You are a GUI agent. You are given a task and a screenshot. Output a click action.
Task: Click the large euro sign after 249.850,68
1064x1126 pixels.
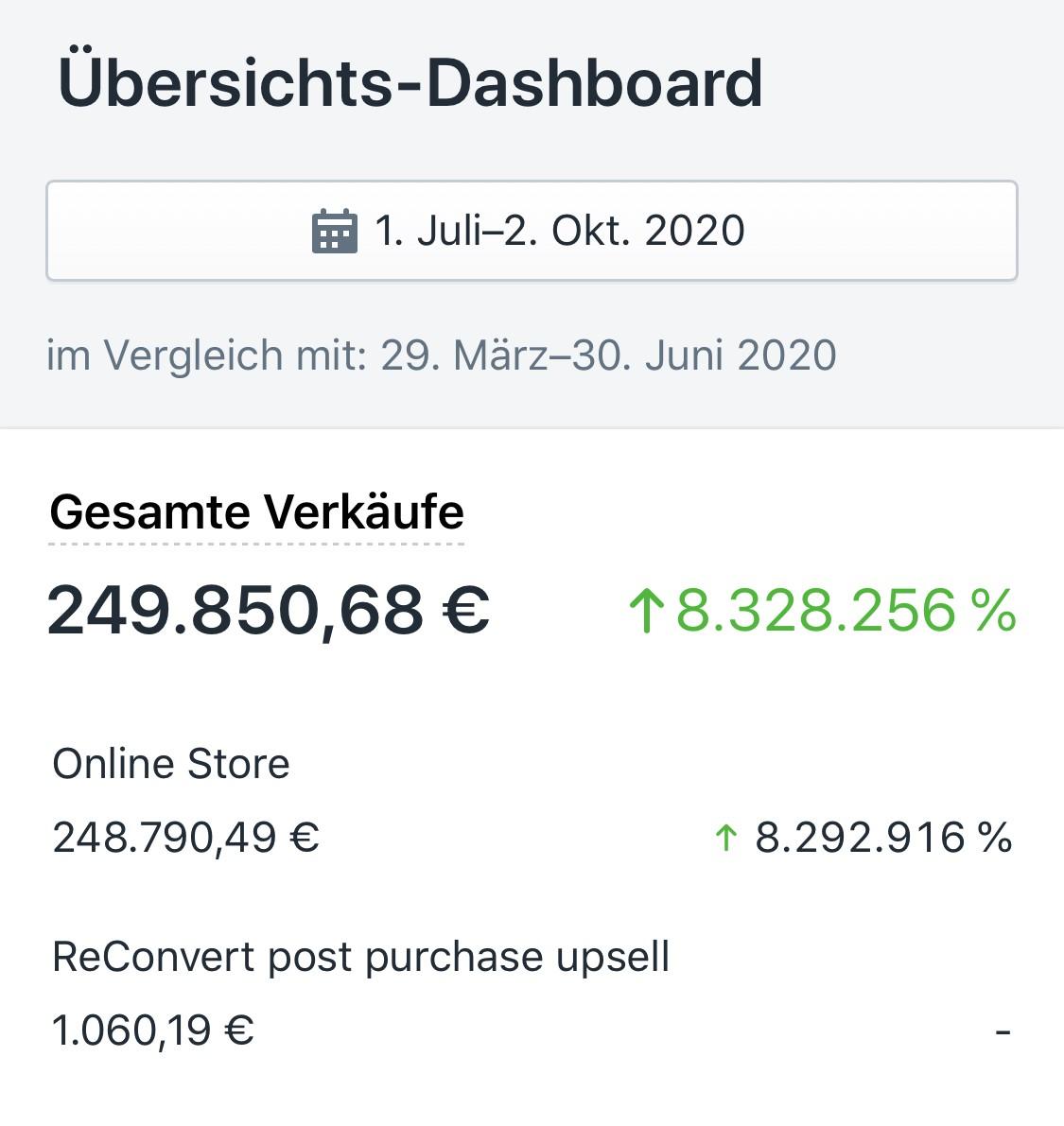tap(465, 610)
